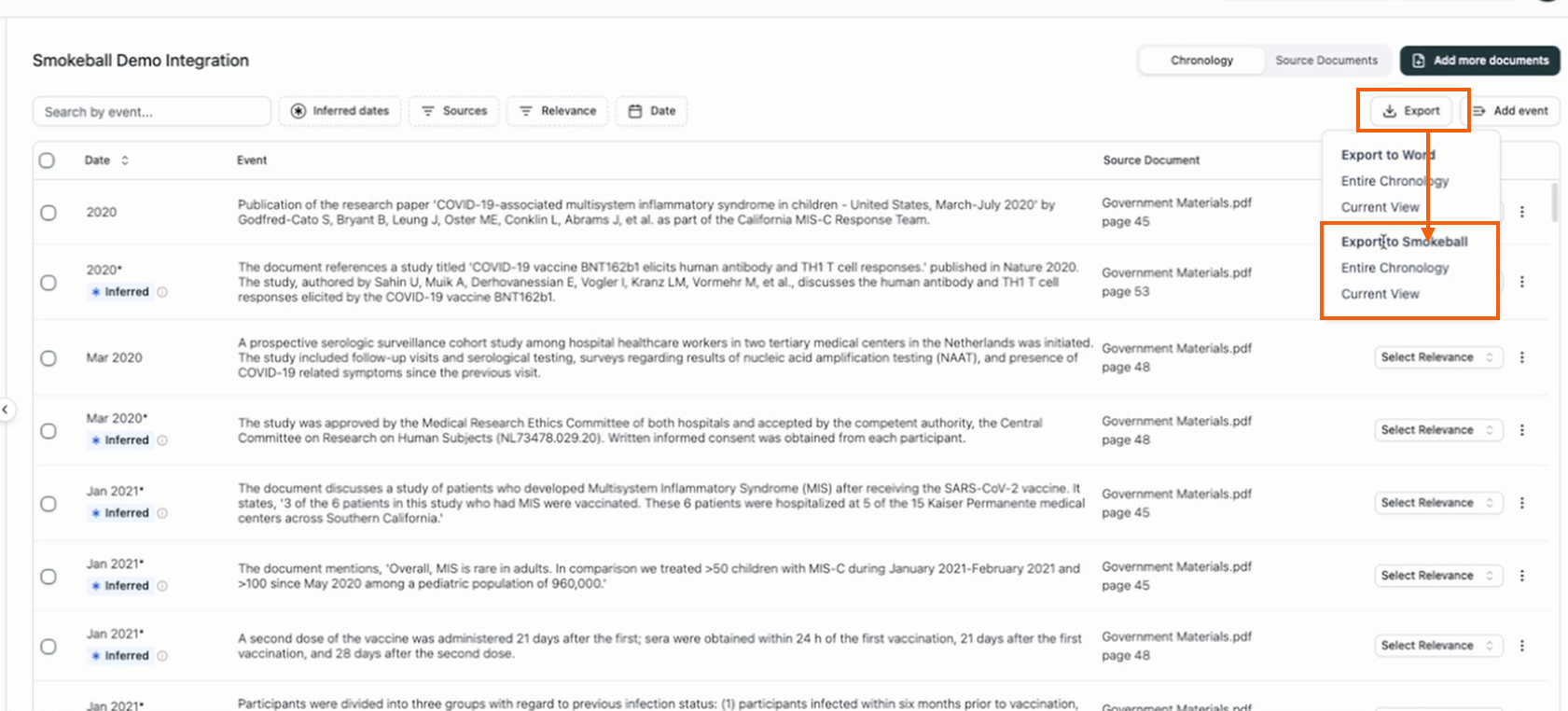Sort by Date column arrows

click(x=125, y=160)
